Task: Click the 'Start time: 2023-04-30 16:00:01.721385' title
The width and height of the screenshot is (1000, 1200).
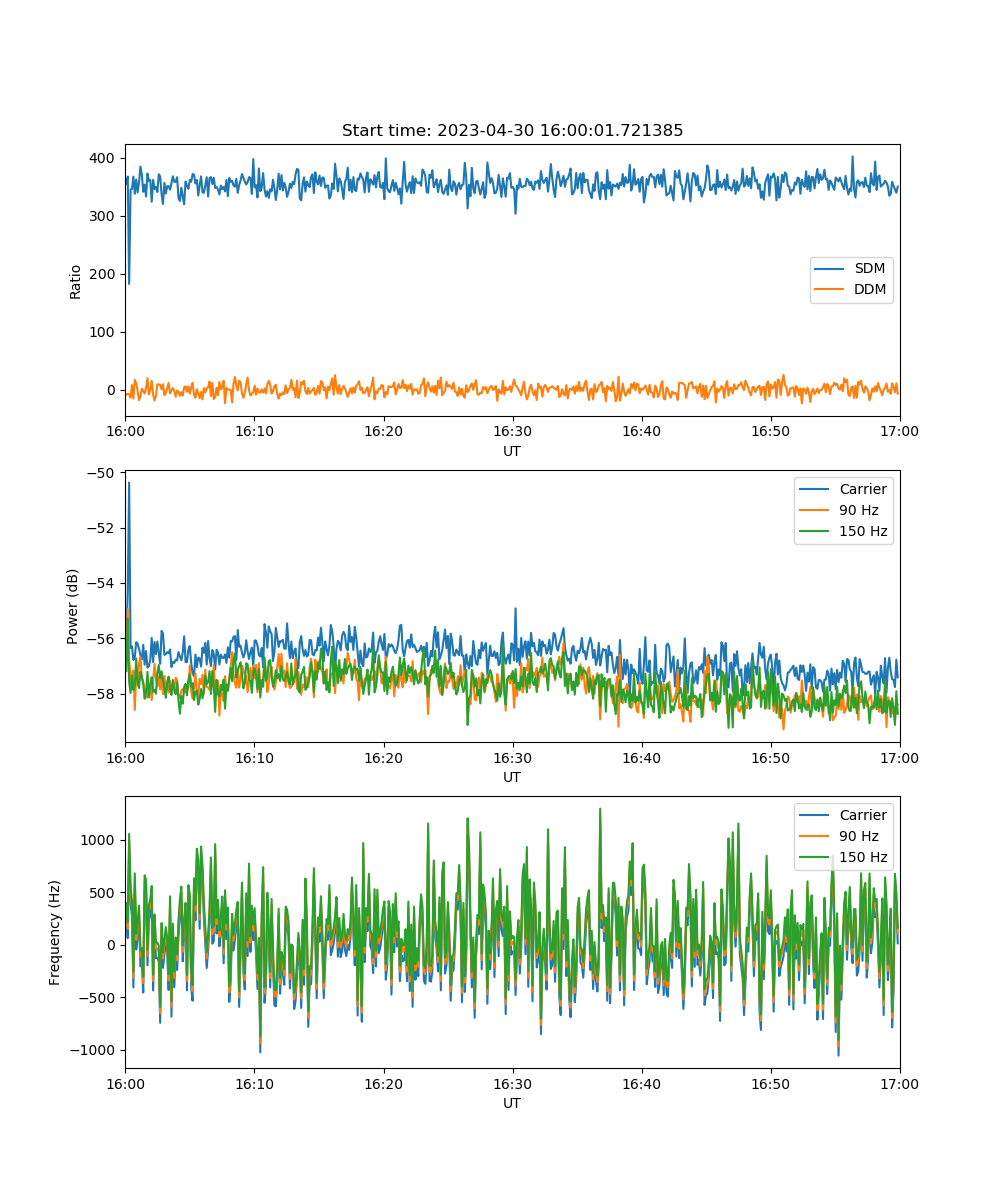Action: pyautogui.click(x=512, y=131)
